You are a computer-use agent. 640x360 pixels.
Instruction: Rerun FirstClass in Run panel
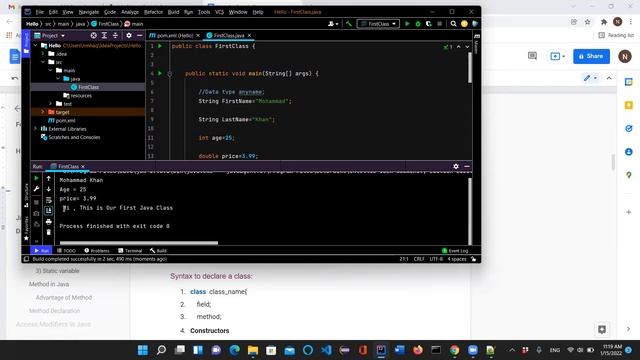[36, 178]
